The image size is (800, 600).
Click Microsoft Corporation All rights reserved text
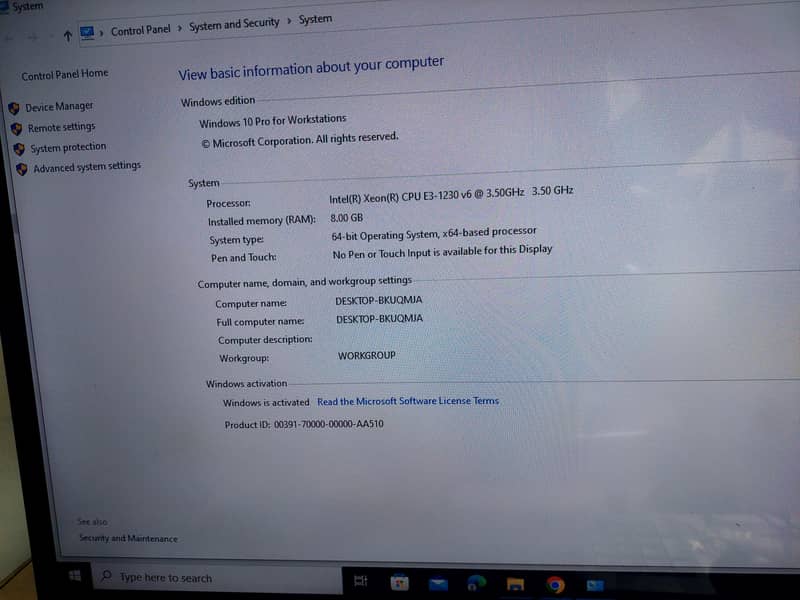click(299, 140)
